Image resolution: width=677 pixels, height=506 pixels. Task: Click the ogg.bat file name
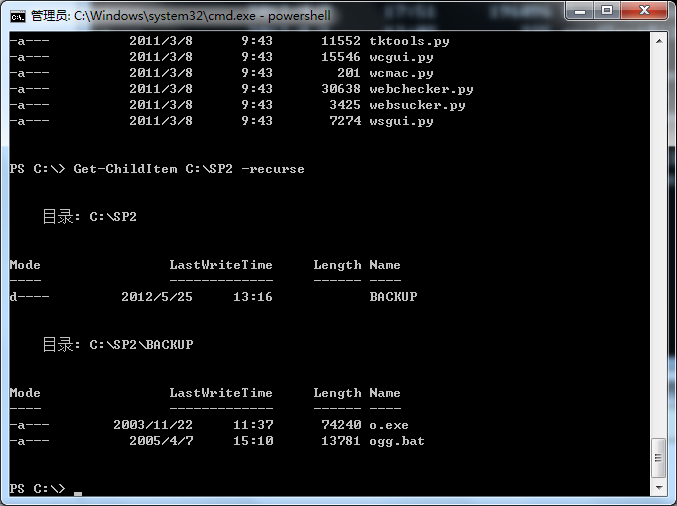(x=397, y=441)
